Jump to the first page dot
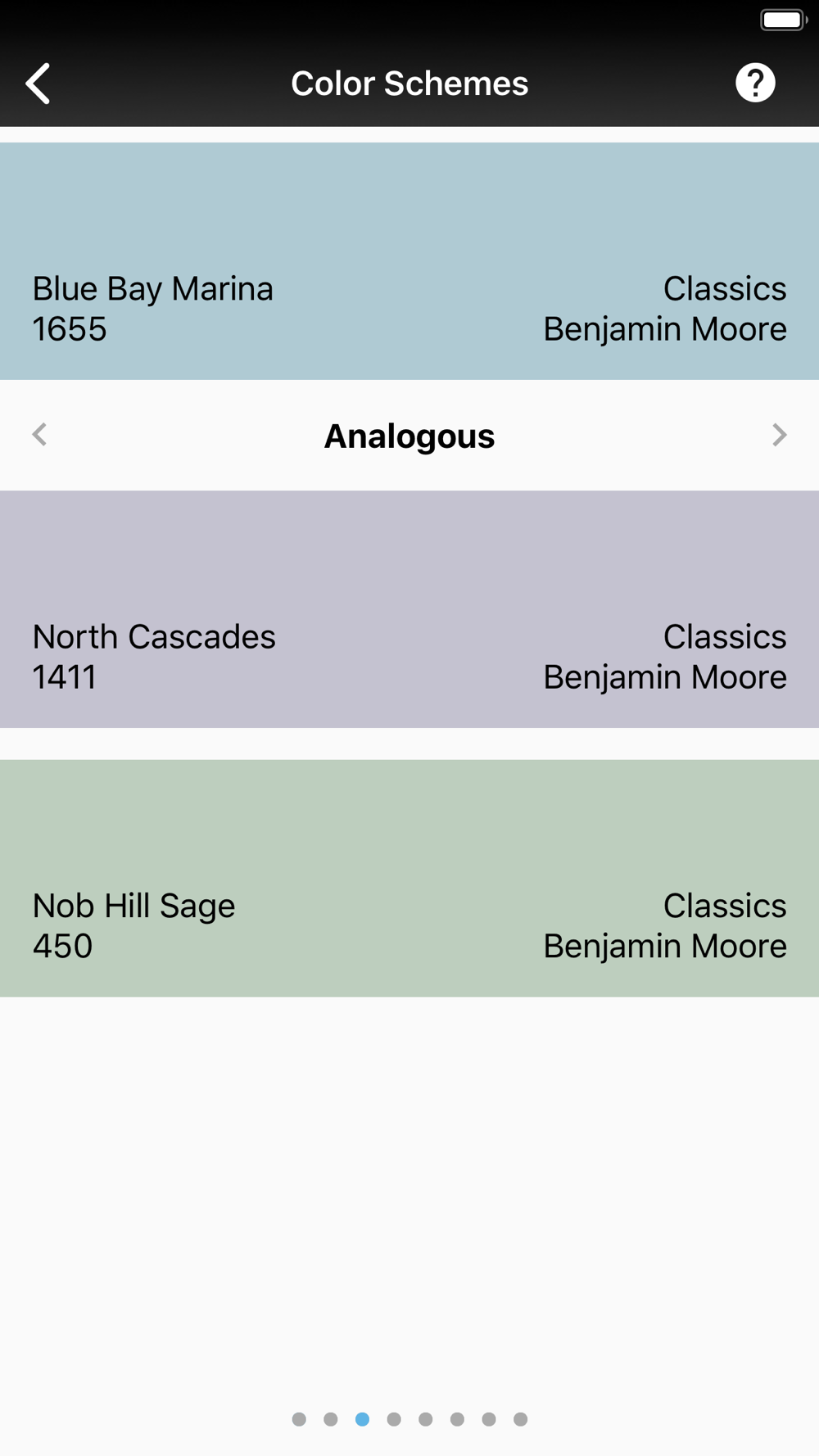This screenshot has width=819, height=1456. pyautogui.click(x=299, y=1419)
